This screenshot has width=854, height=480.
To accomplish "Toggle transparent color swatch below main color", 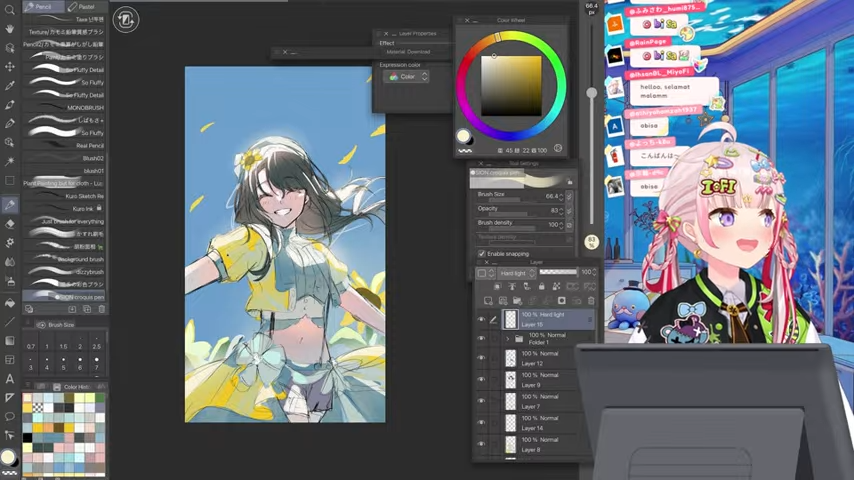I will click(x=9, y=473).
